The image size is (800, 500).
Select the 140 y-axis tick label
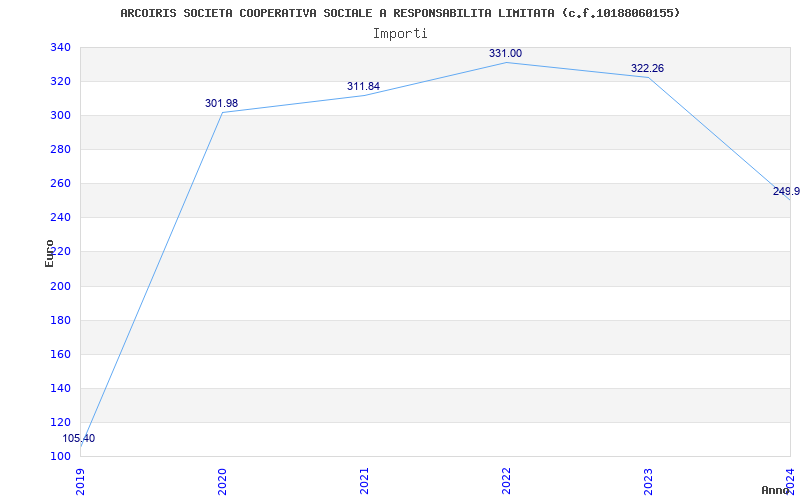pyautogui.click(x=60, y=388)
